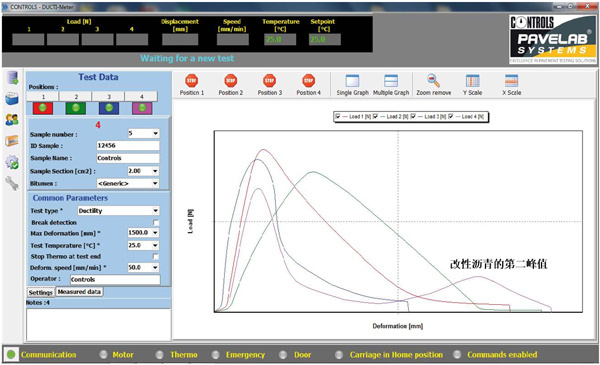Toggle Stop Thermo at test end checkbox

pos(156,256)
